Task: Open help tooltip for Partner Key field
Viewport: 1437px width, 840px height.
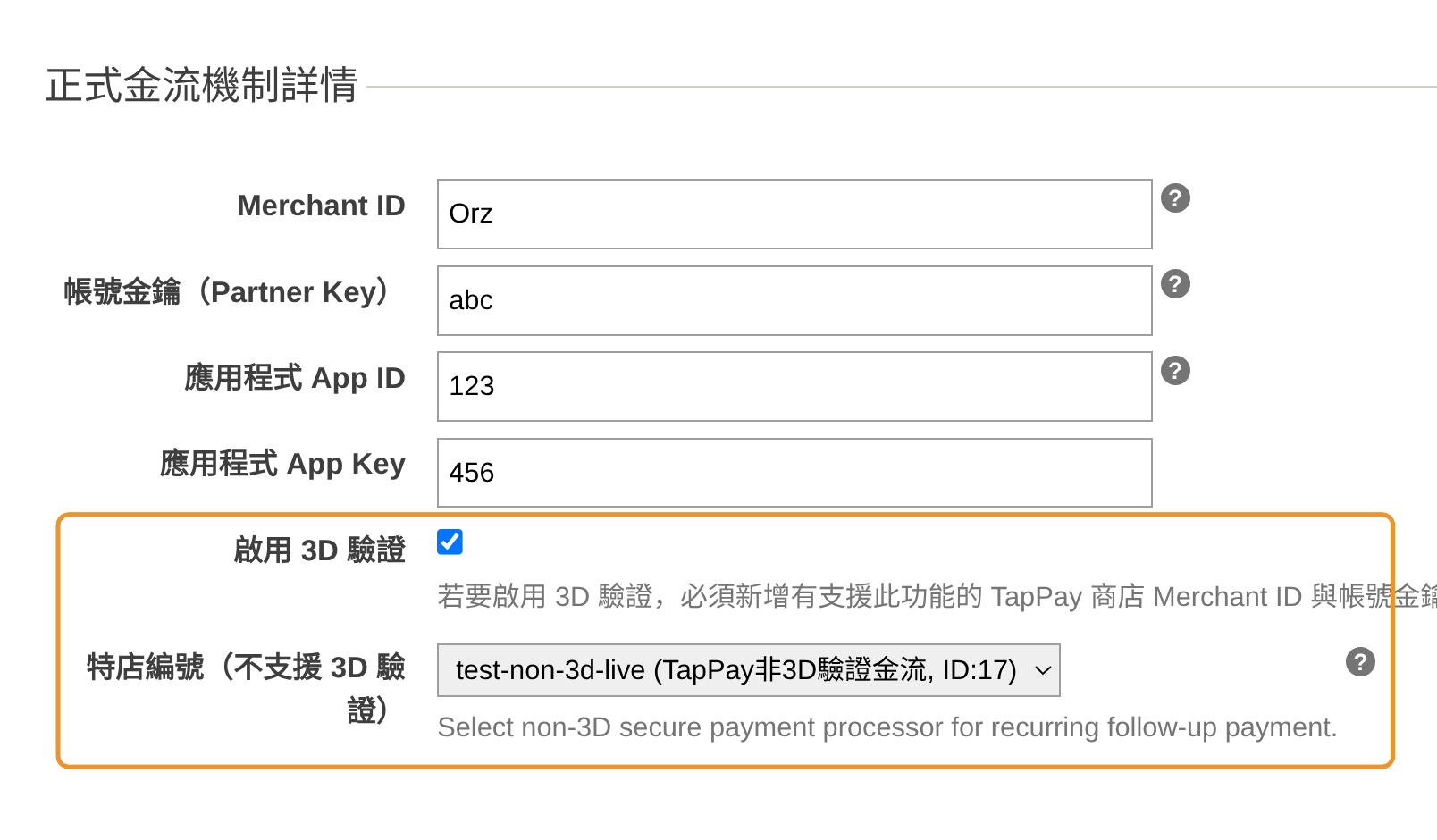Action: point(1175,284)
